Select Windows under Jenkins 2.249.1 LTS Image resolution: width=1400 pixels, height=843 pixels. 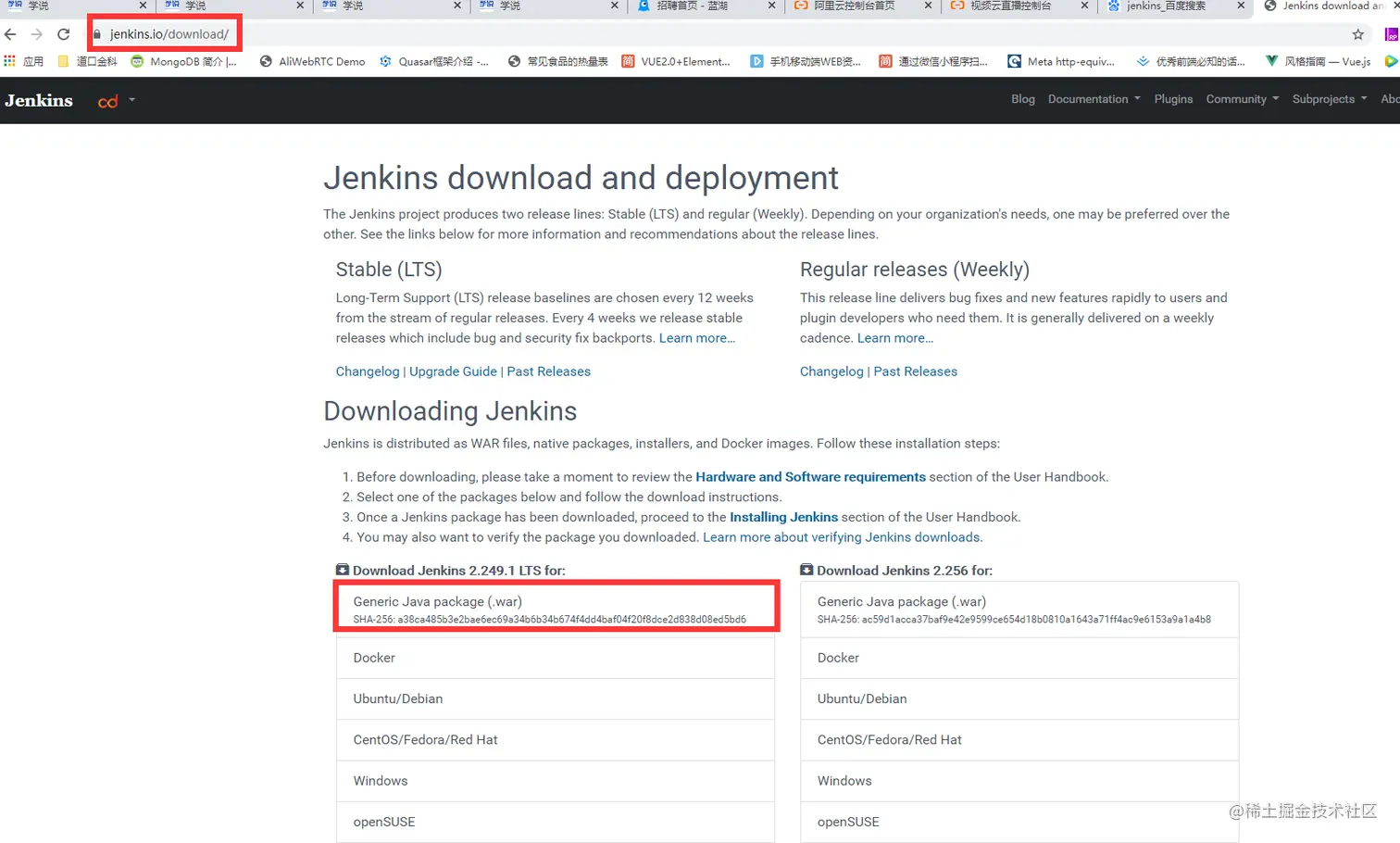556,781
